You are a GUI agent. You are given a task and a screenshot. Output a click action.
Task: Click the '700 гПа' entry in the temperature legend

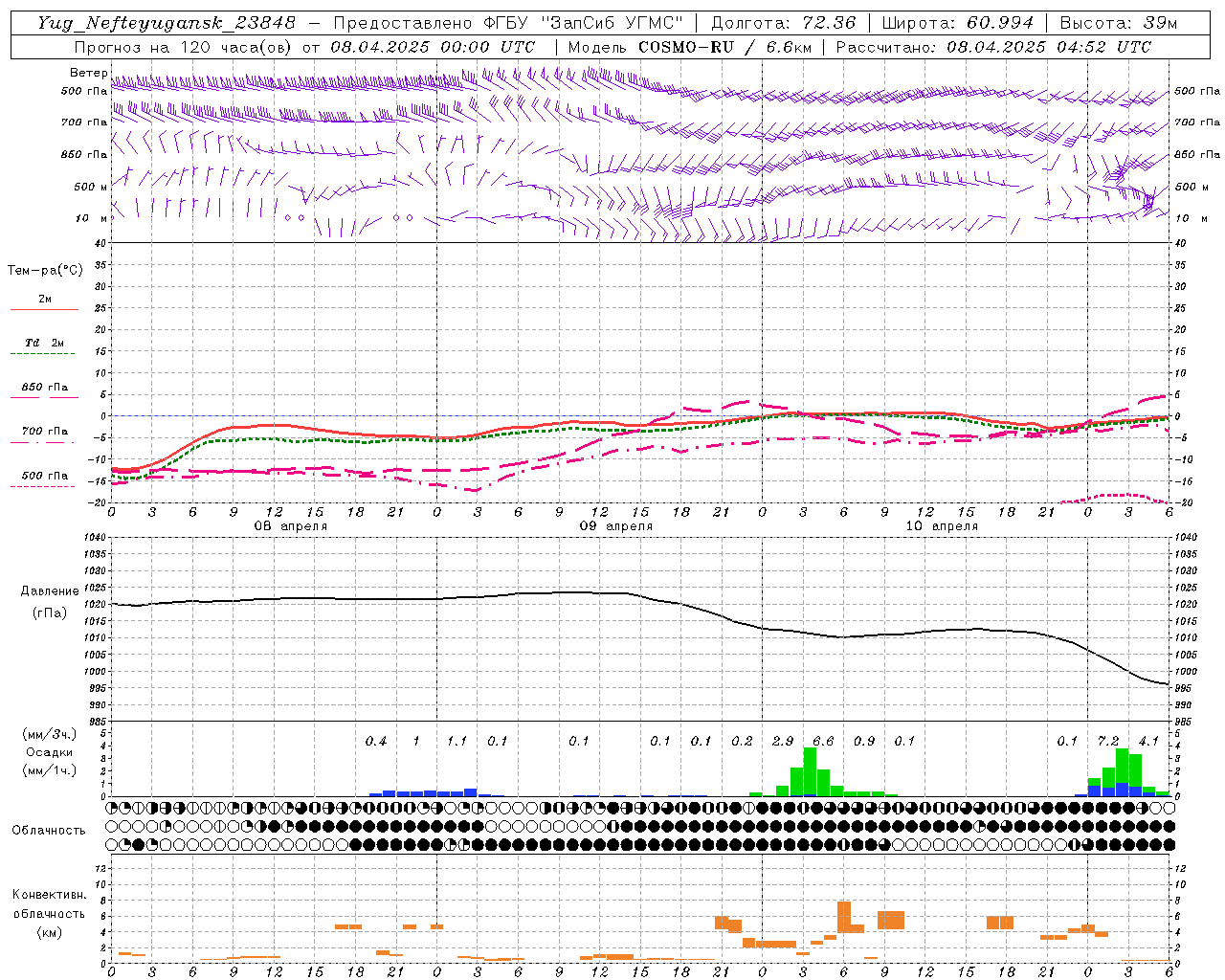click(x=45, y=432)
